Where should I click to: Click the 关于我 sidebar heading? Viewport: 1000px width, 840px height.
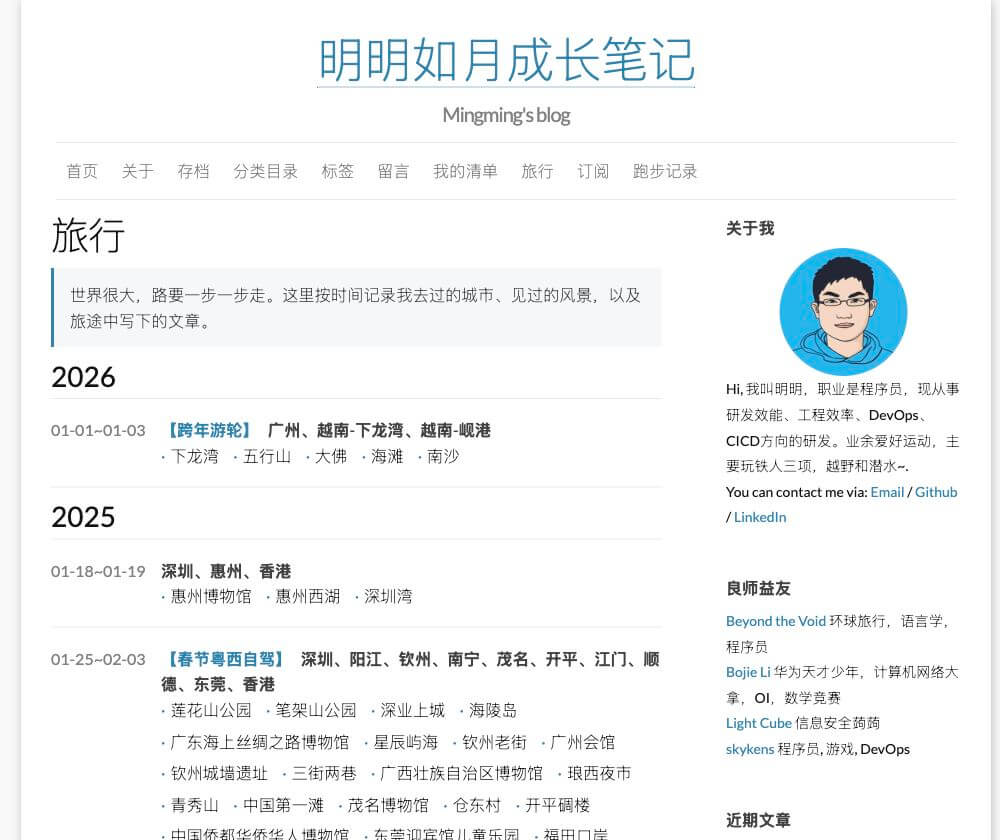[750, 228]
